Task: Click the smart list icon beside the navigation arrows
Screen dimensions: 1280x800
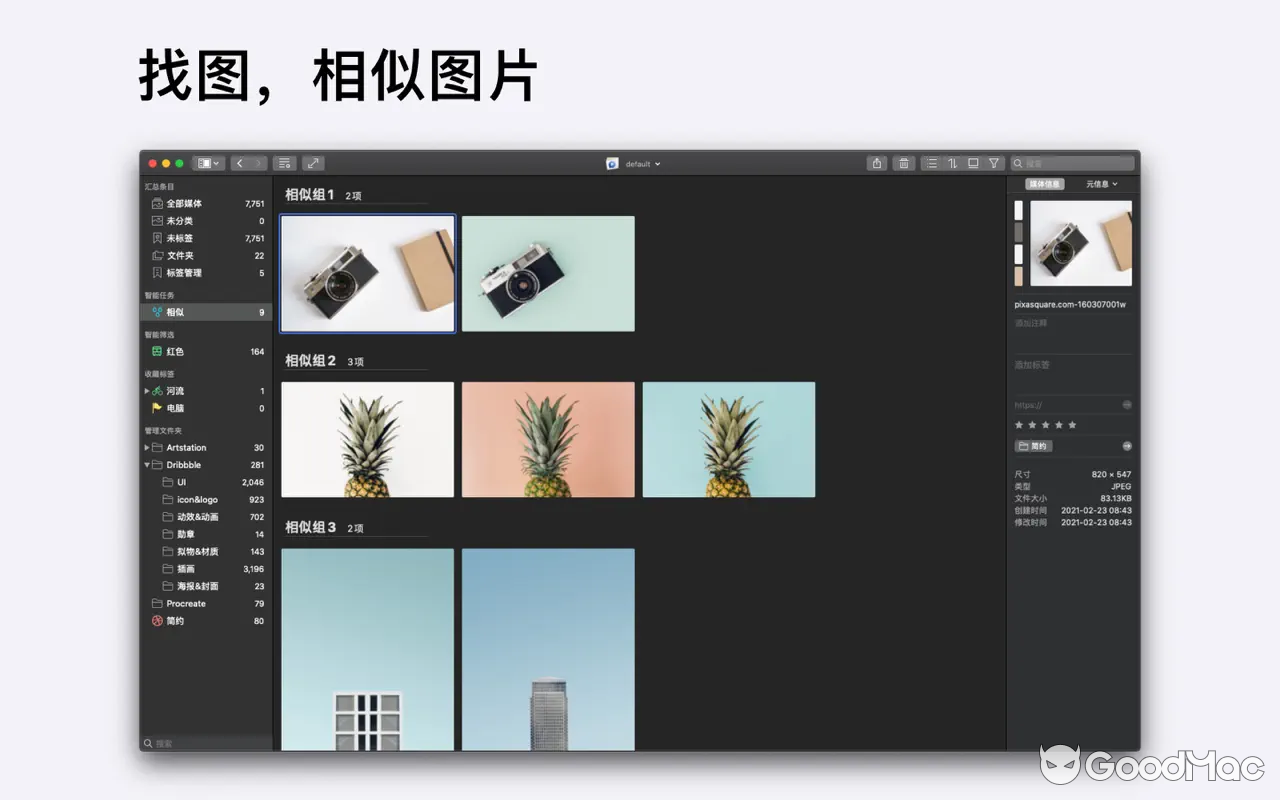Action: click(284, 162)
